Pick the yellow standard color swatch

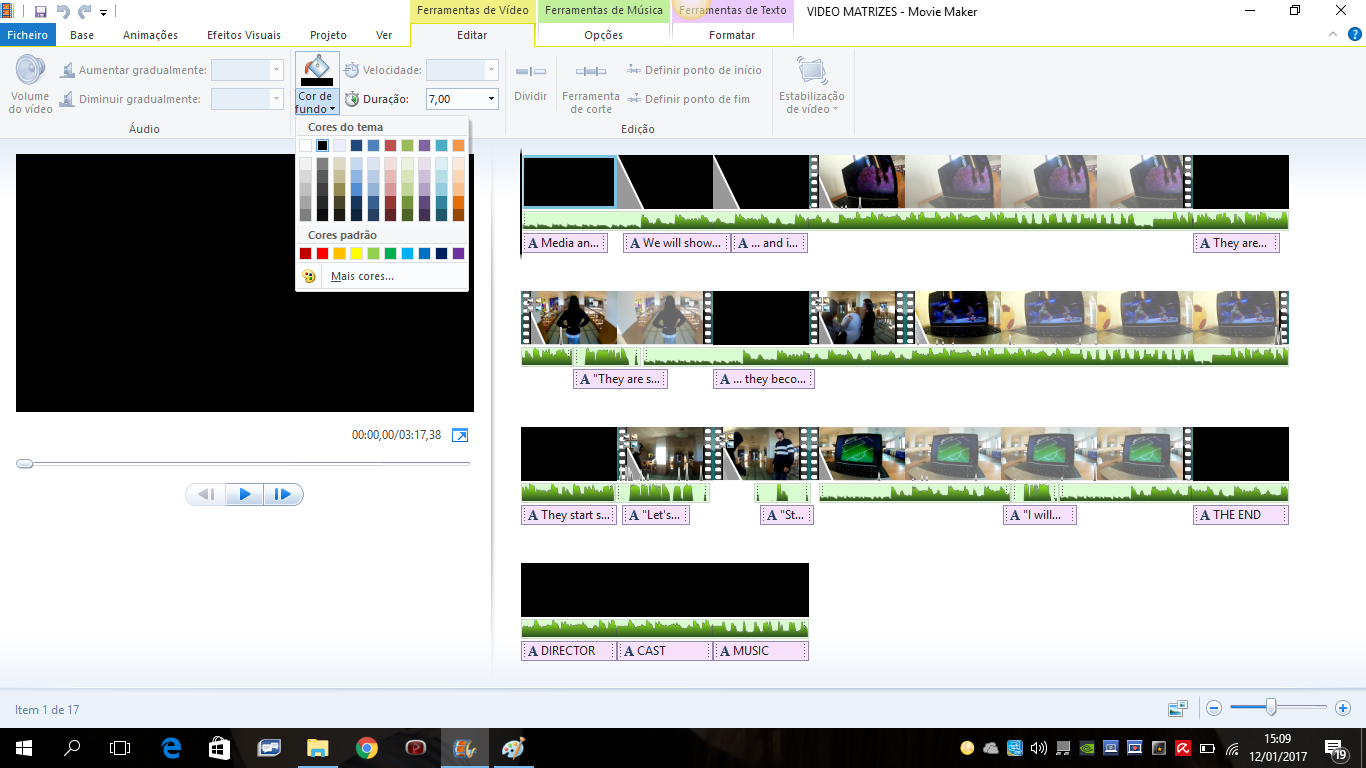point(356,254)
